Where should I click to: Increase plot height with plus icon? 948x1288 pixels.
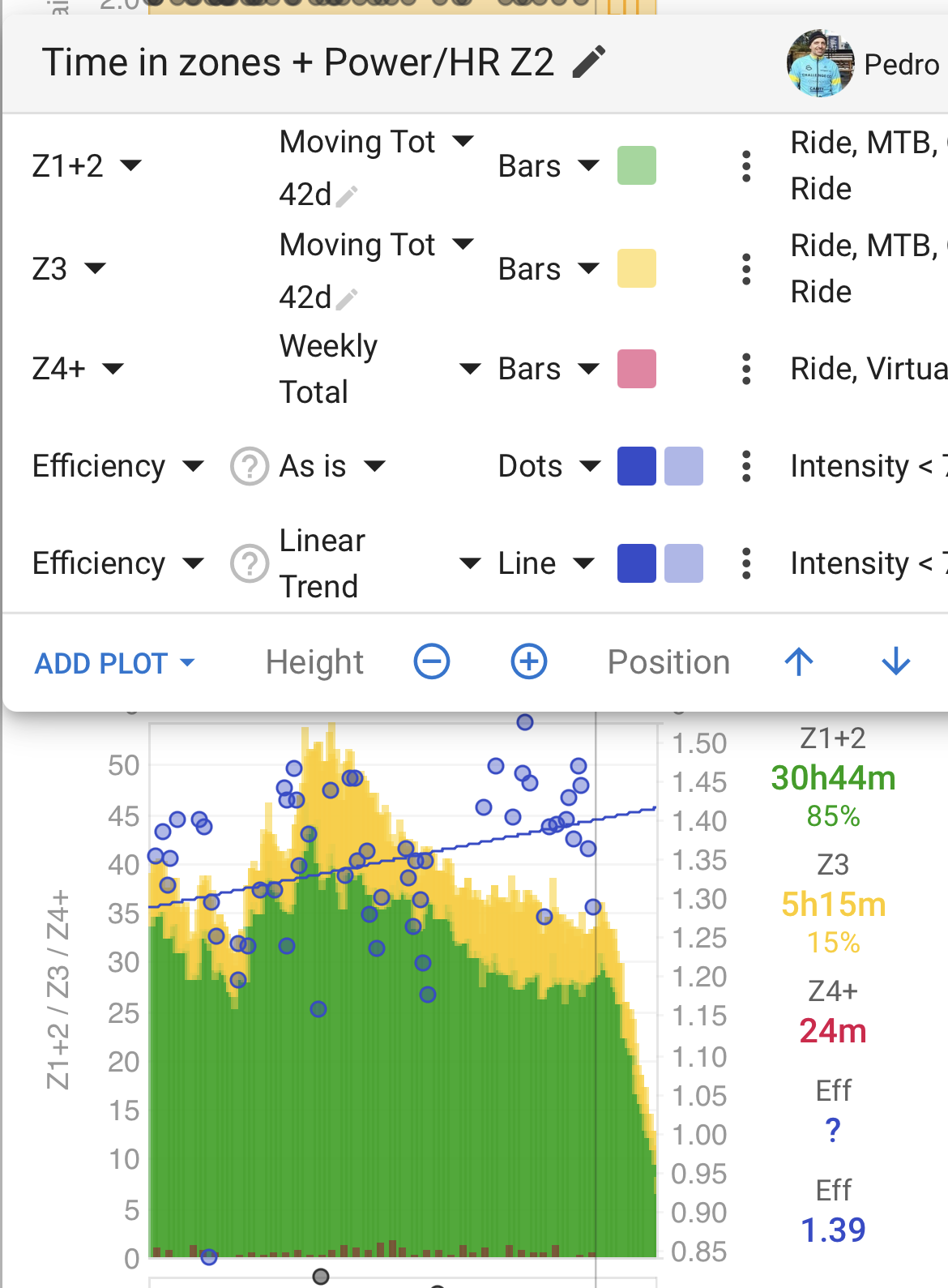[529, 662]
